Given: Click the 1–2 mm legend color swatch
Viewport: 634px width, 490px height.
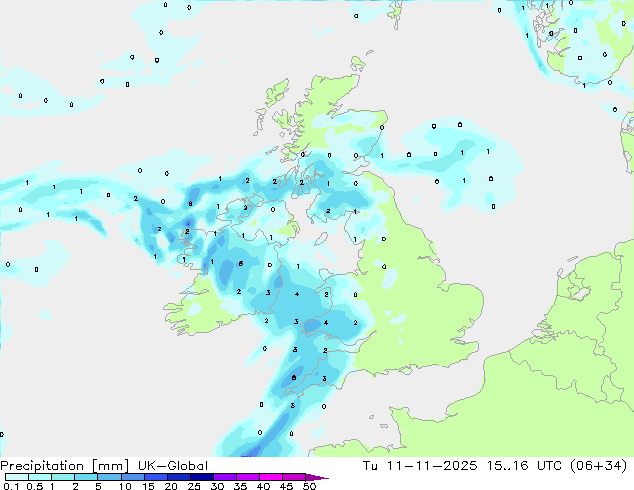Looking at the screenshot, I should coord(63,477).
